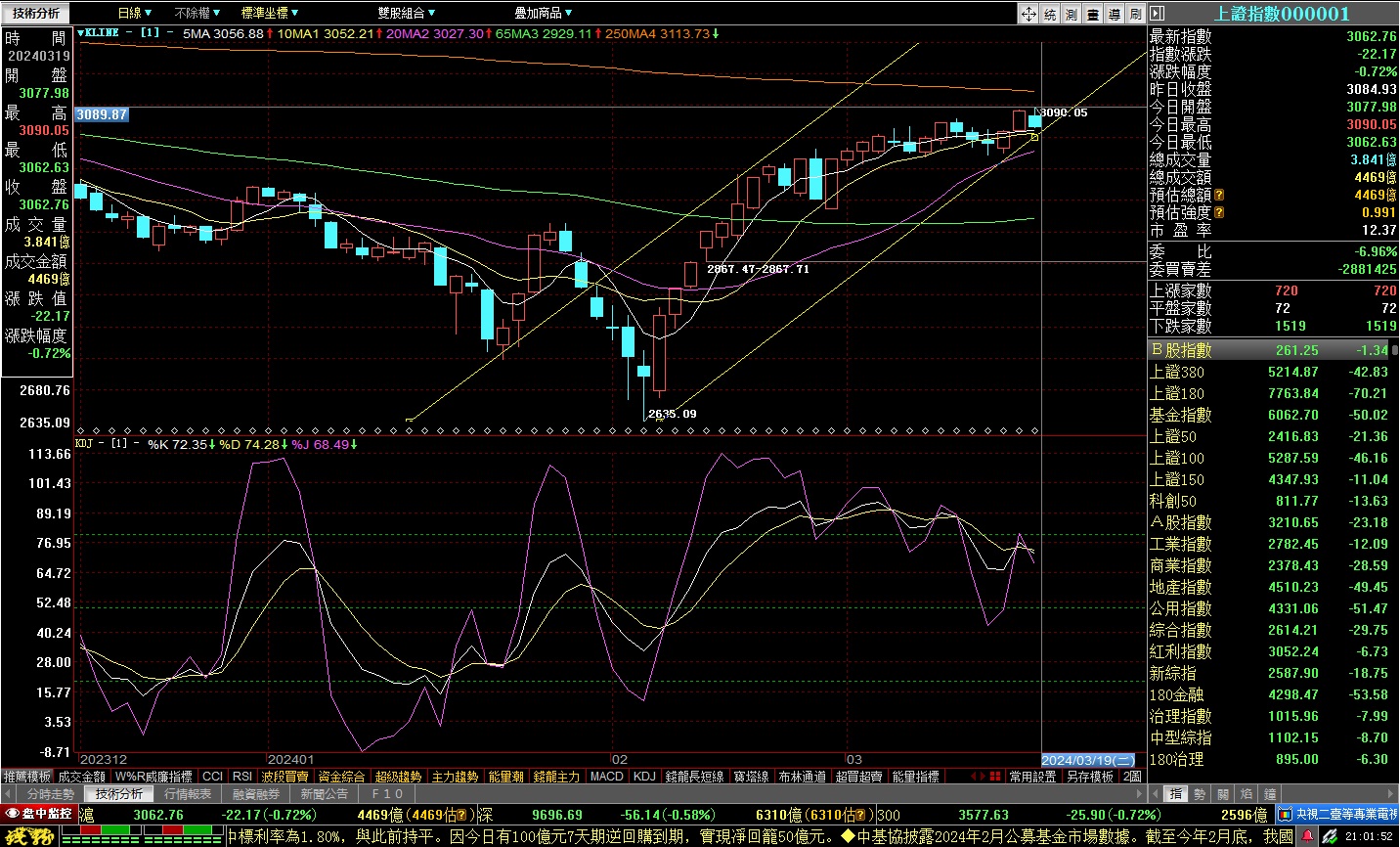Select the RSI indicator tab
The image size is (1400, 847).
[242, 777]
